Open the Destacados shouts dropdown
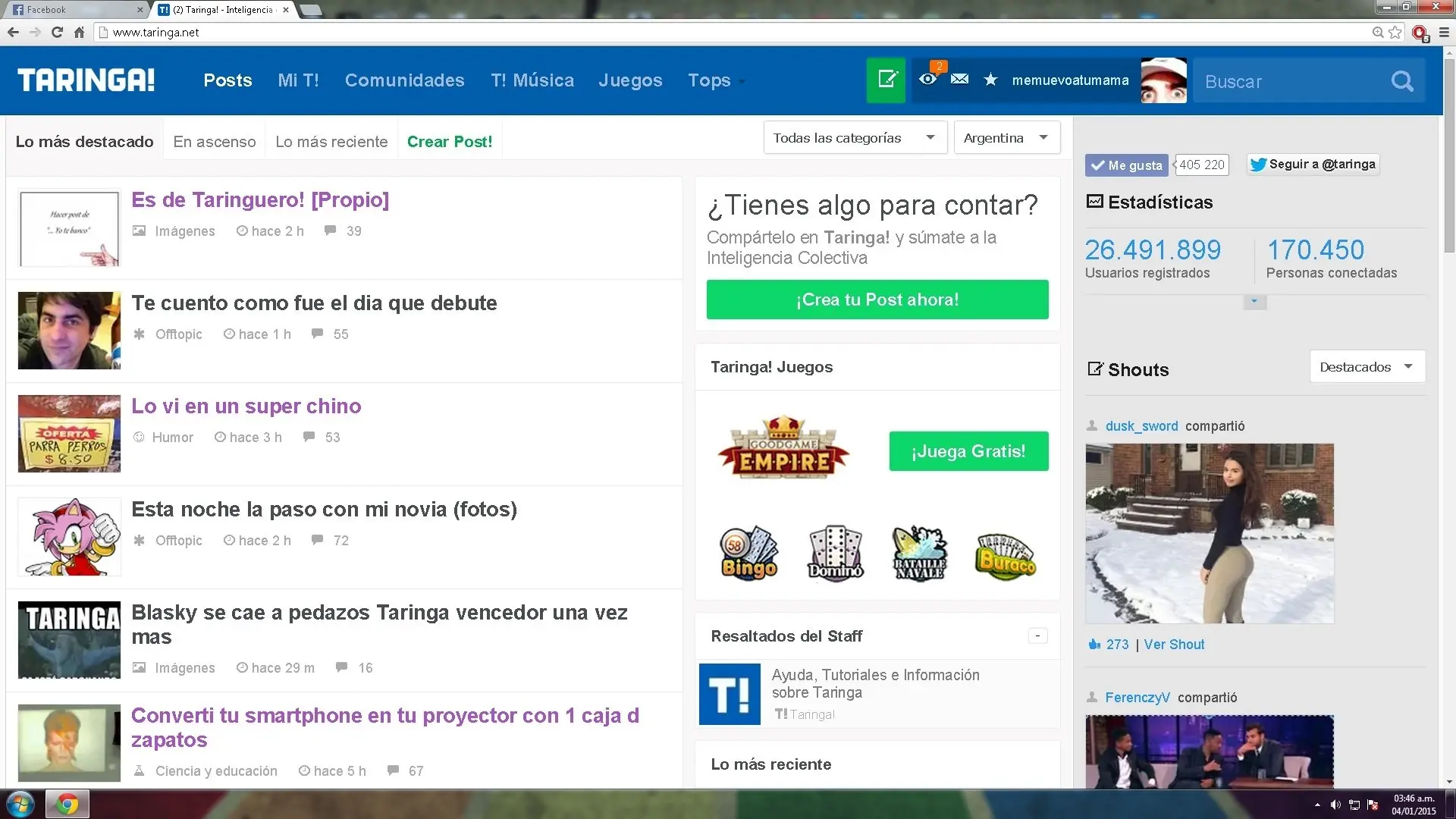This screenshot has height=819, width=1456. tap(1367, 366)
